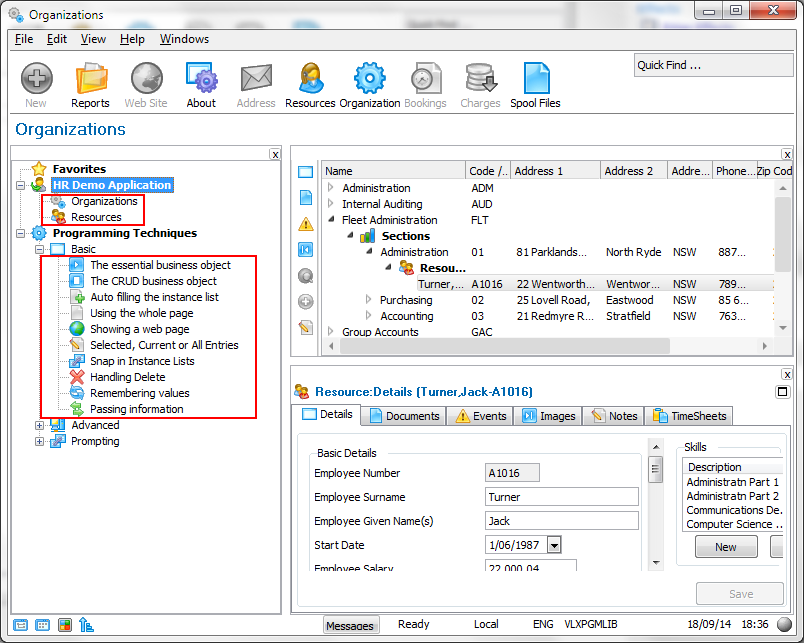
Task: Expand the Internal Auditing row
Action: coord(331,204)
